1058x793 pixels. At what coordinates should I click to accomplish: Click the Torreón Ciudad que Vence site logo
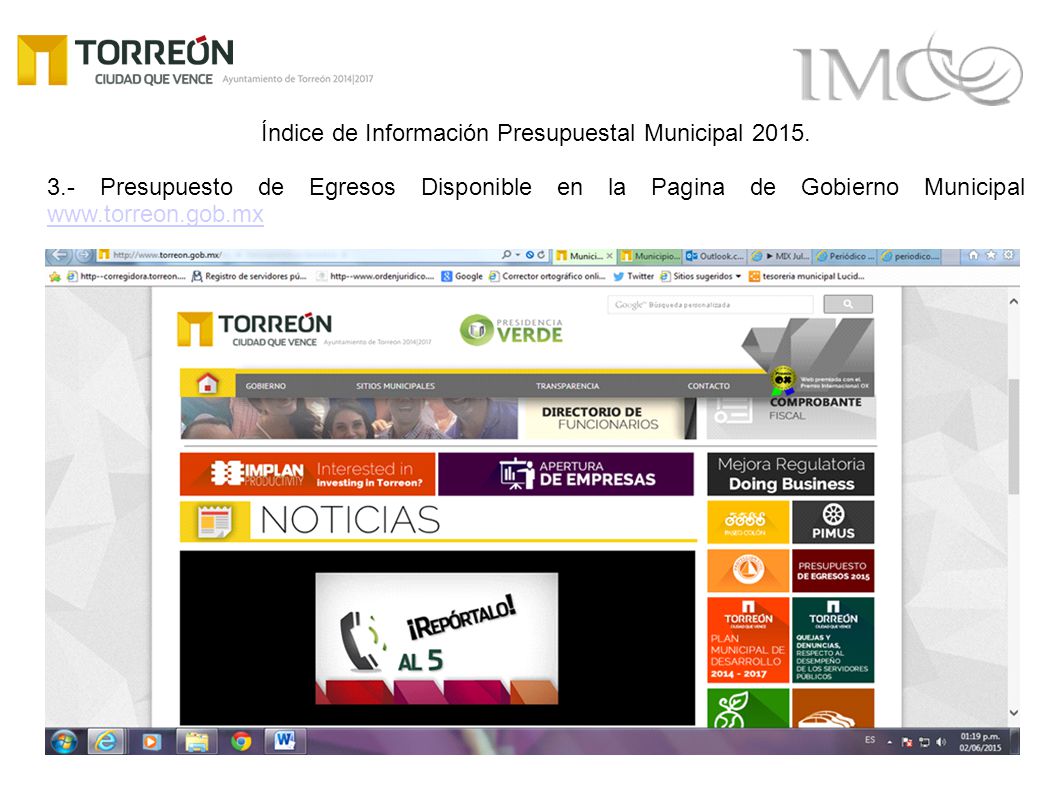pyautogui.click(x=304, y=329)
